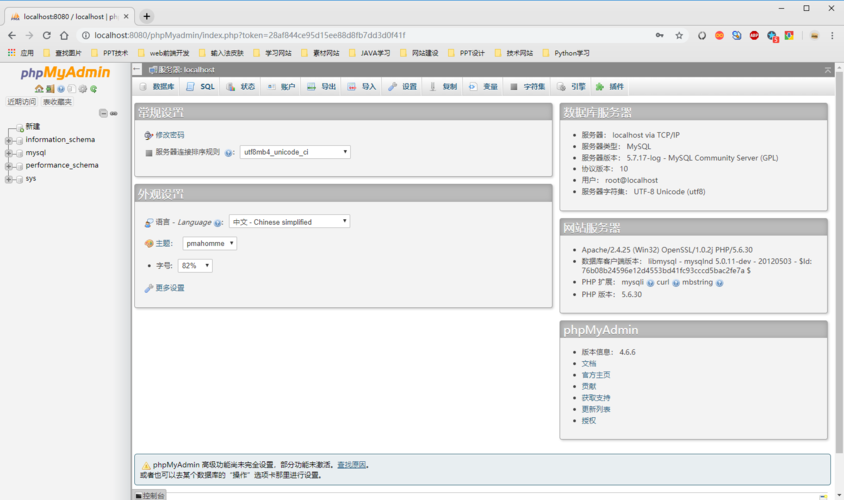Reload navigation panel with green refresh icon
844x500 pixels.
[94, 89]
